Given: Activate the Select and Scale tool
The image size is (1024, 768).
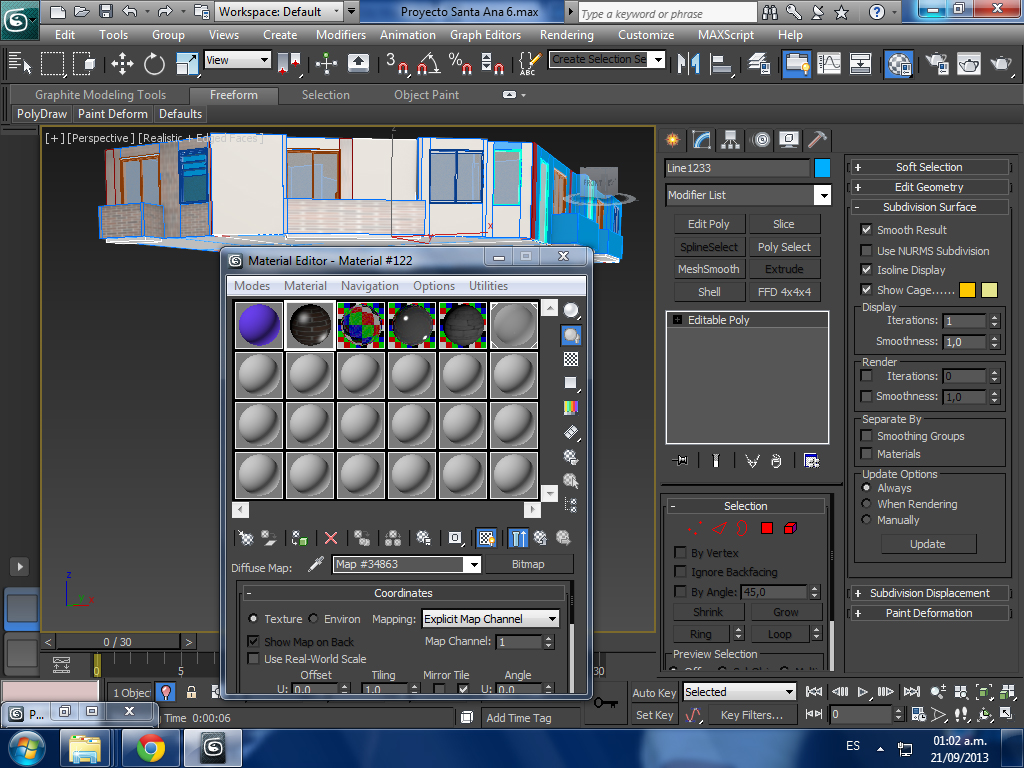Looking at the screenshot, I should [187, 63].
